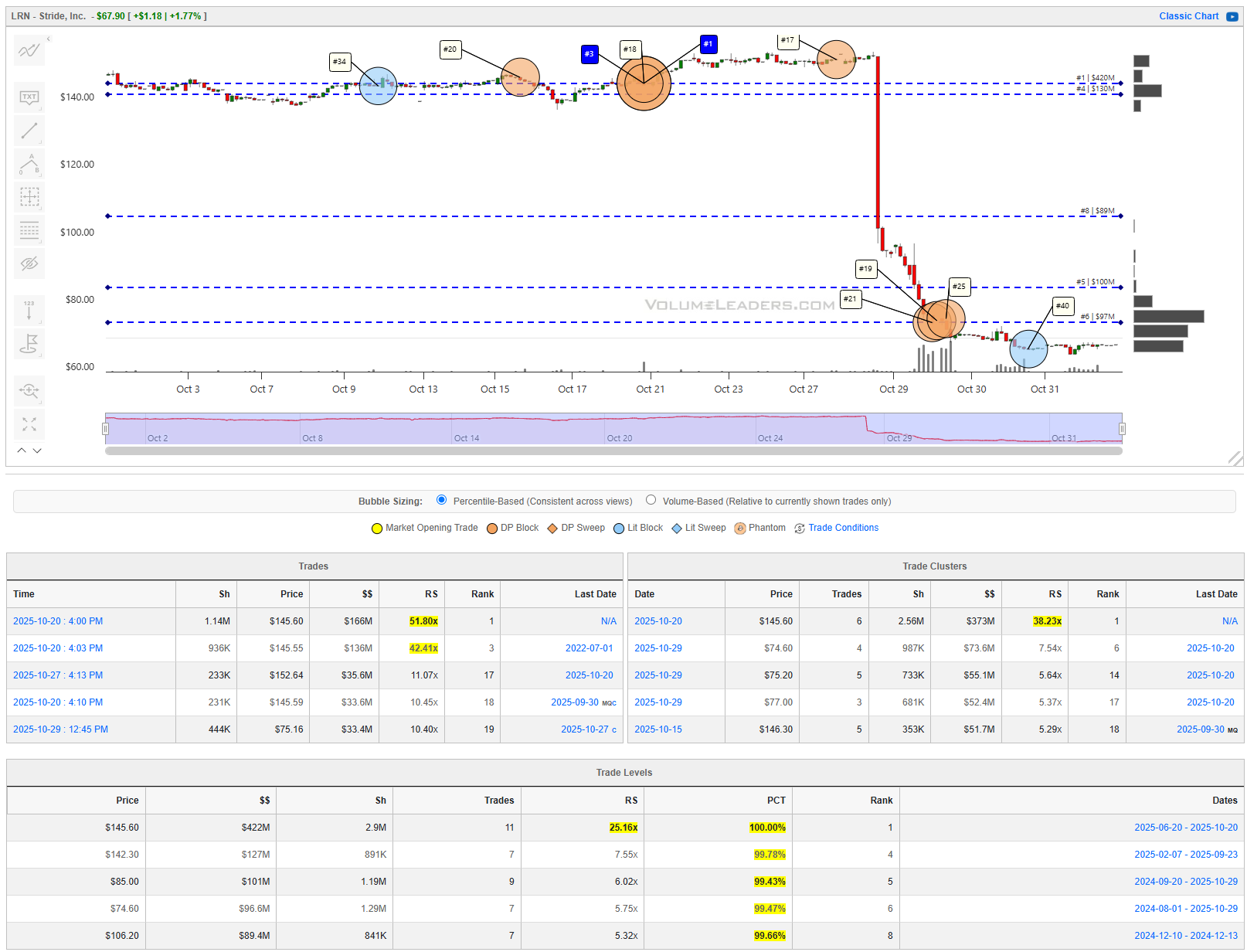The height and width of the screenshot is (952, 1247).
Task: Click the chart horizontal scrollbar
Action: coord(613,451)
